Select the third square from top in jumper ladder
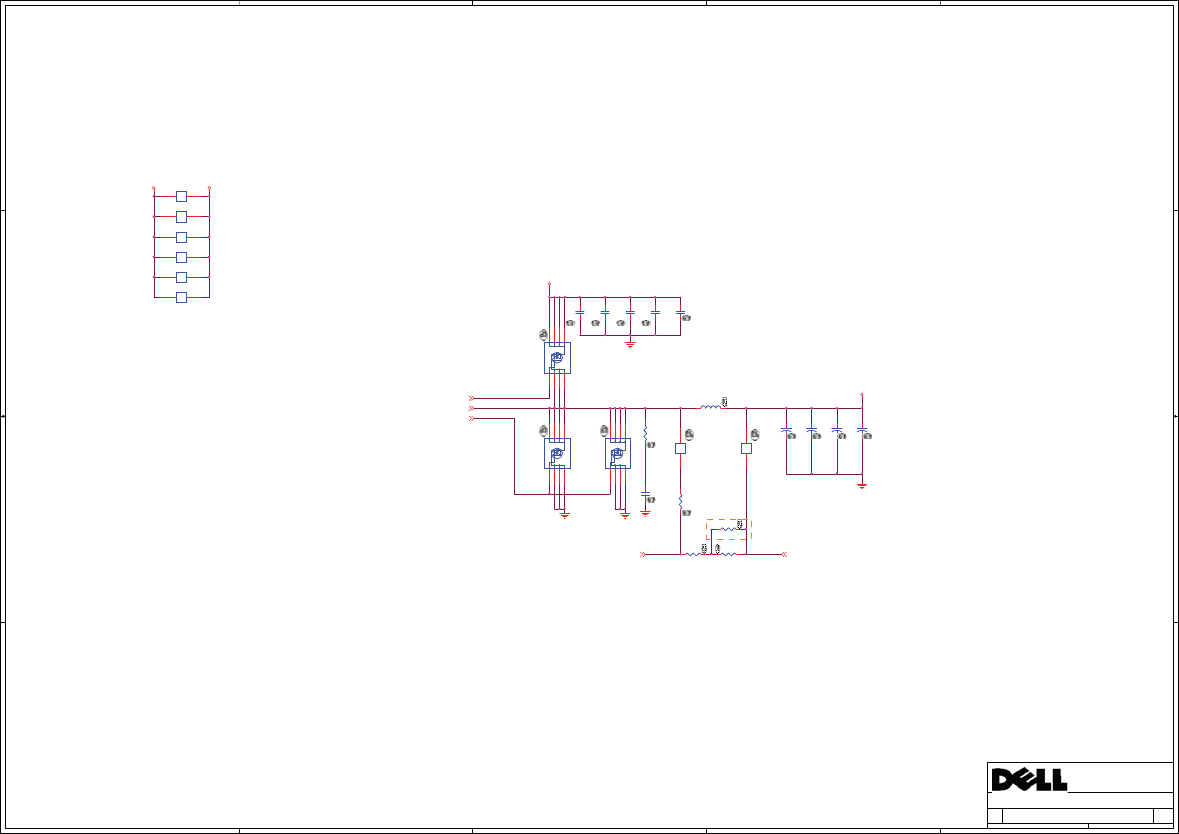The height and width of the screenshot is (834, 1179). pyautogui.click(x=181, y=238)
